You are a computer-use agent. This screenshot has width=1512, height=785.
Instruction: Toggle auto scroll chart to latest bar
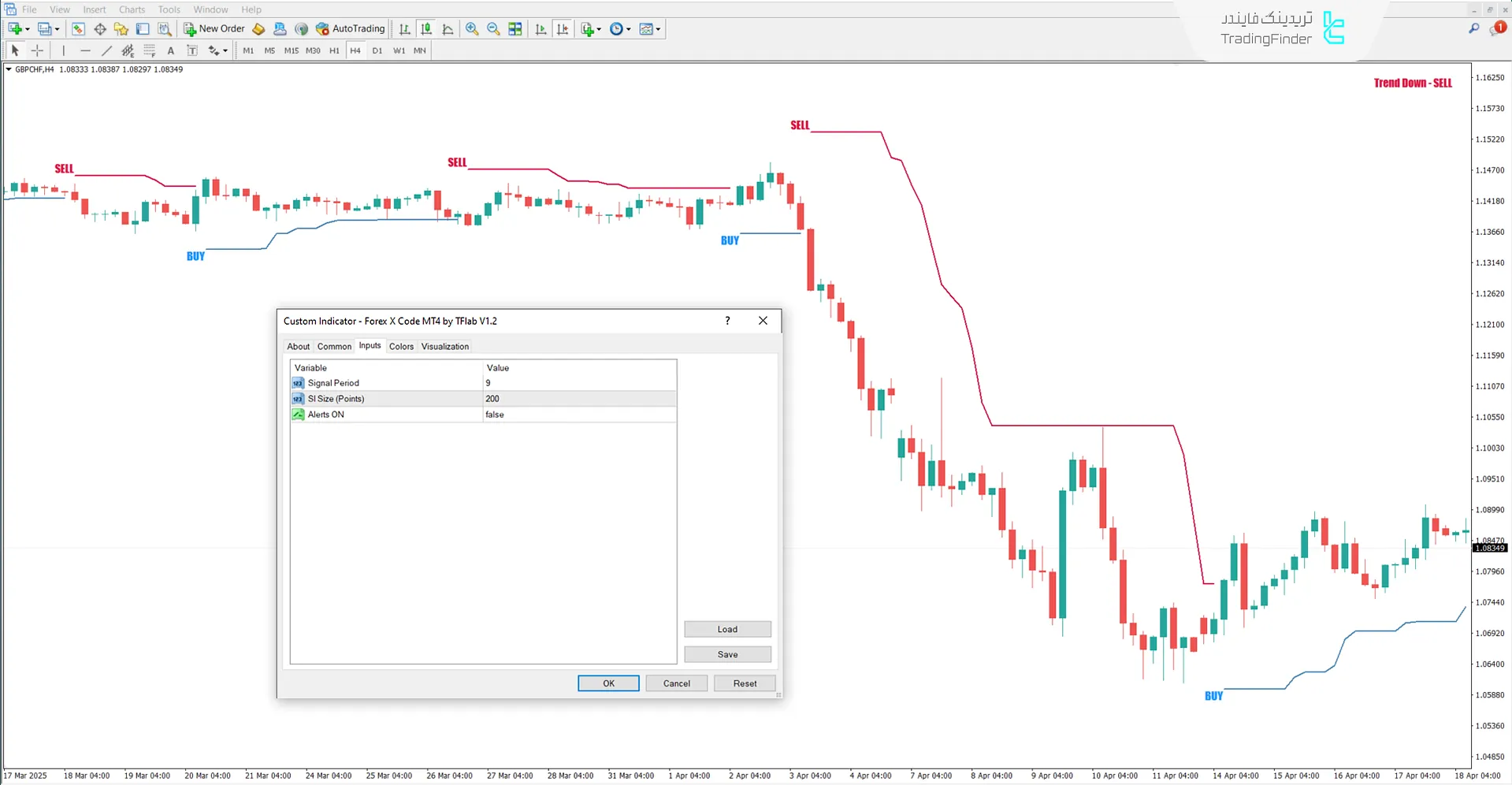(x=541, y=28)
